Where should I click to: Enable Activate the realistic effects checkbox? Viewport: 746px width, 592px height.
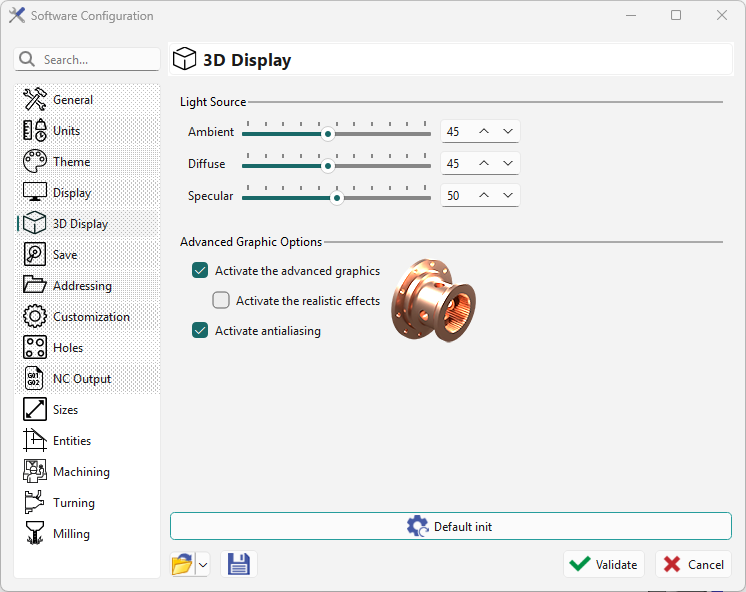[221, 301]
